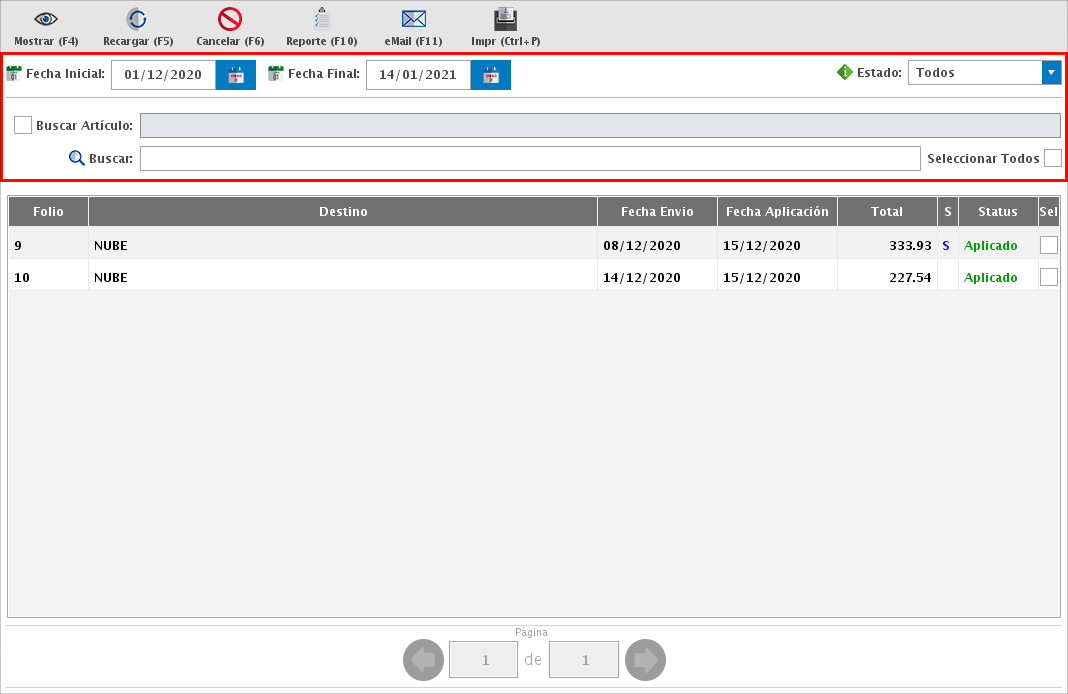Screen dimensions: 1068x694
Task: Click the Mostrar eye icon
Action: (46, 19)
